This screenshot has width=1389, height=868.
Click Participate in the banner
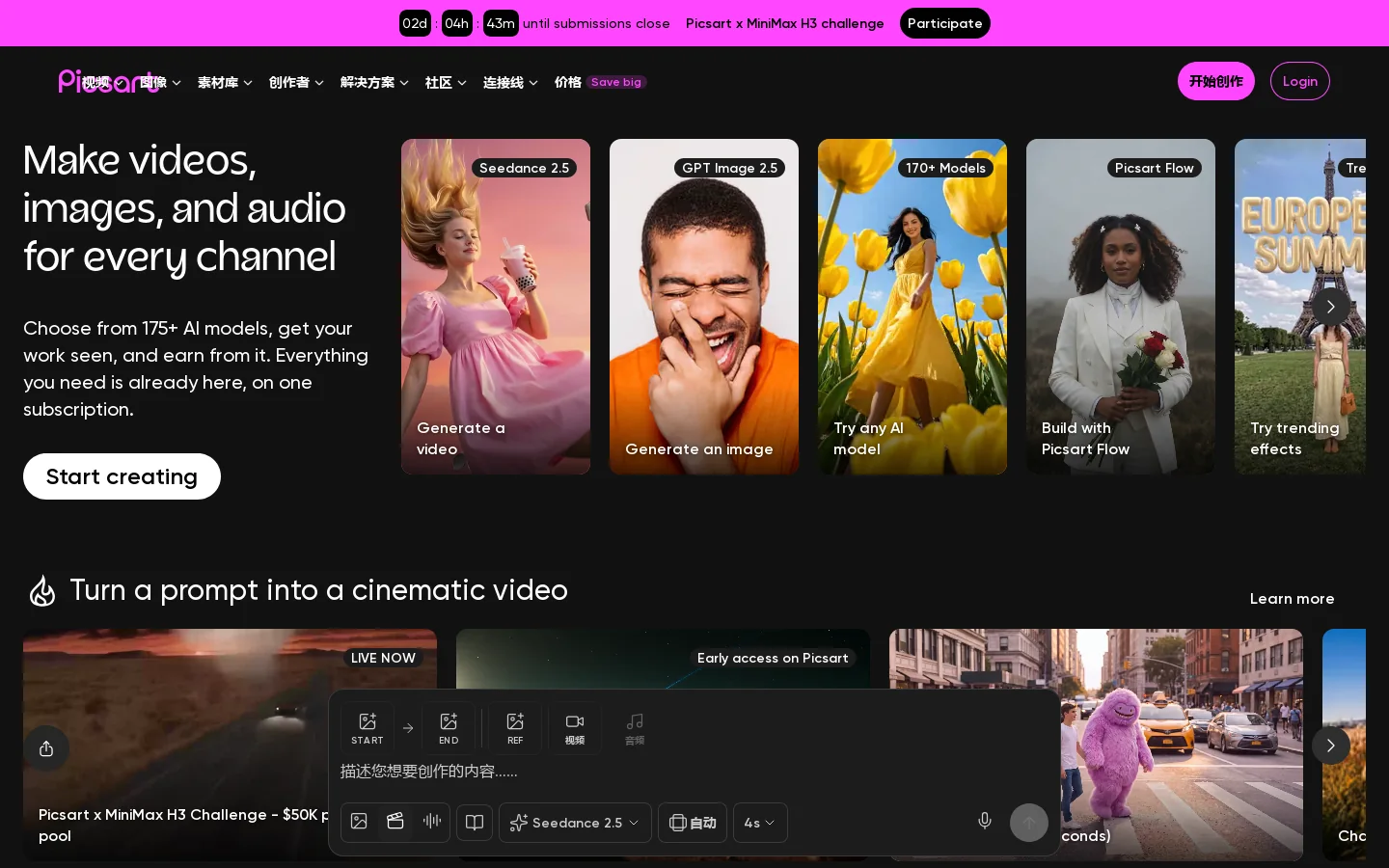(944, 23)
